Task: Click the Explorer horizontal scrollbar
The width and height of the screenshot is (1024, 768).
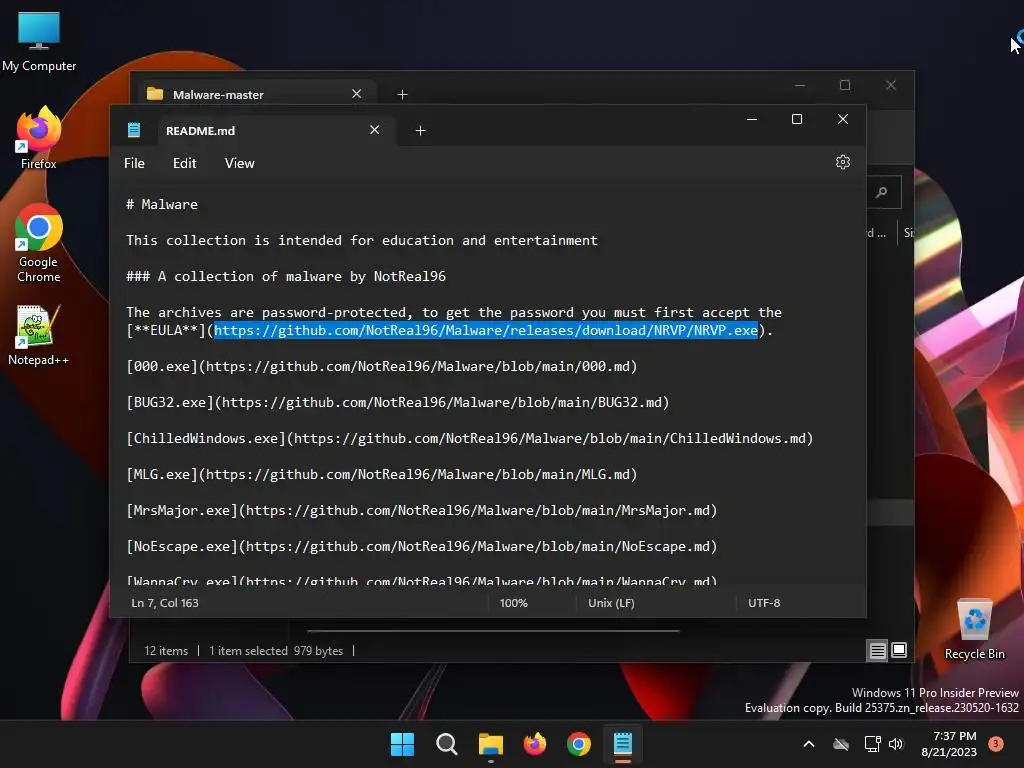Action: point(493,631)
